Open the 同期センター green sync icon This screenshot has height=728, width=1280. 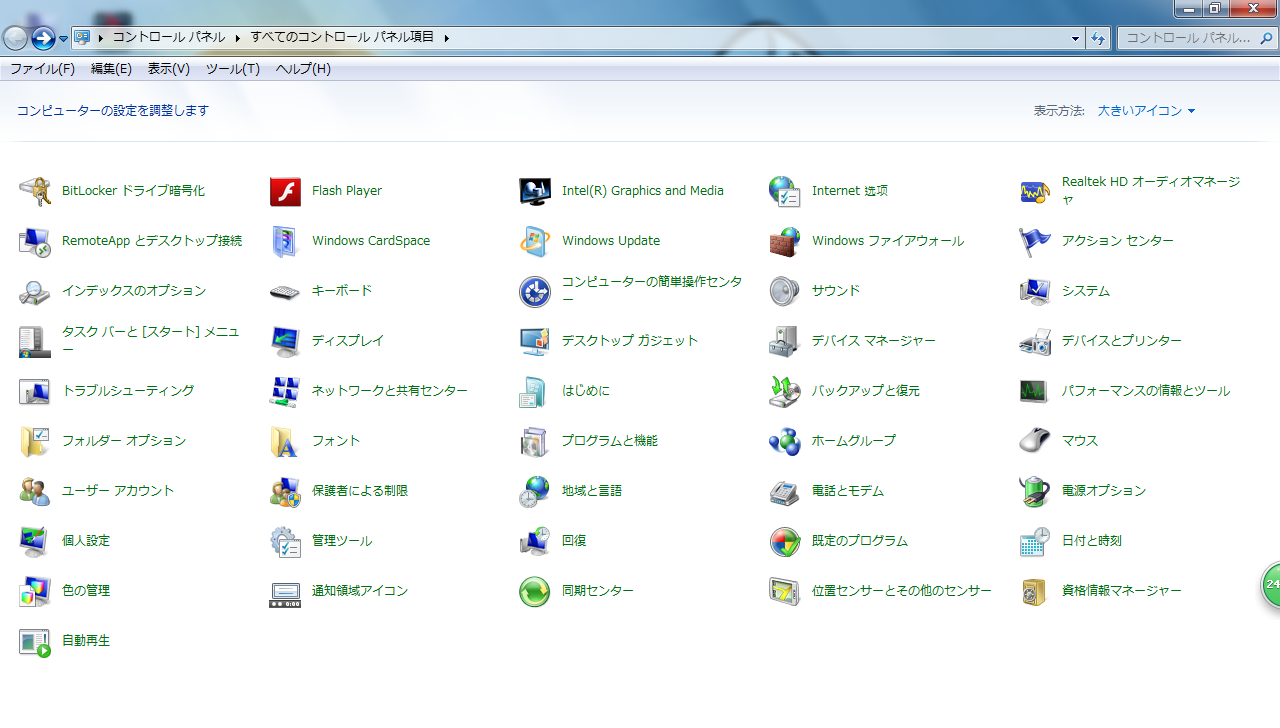(535, 591)
